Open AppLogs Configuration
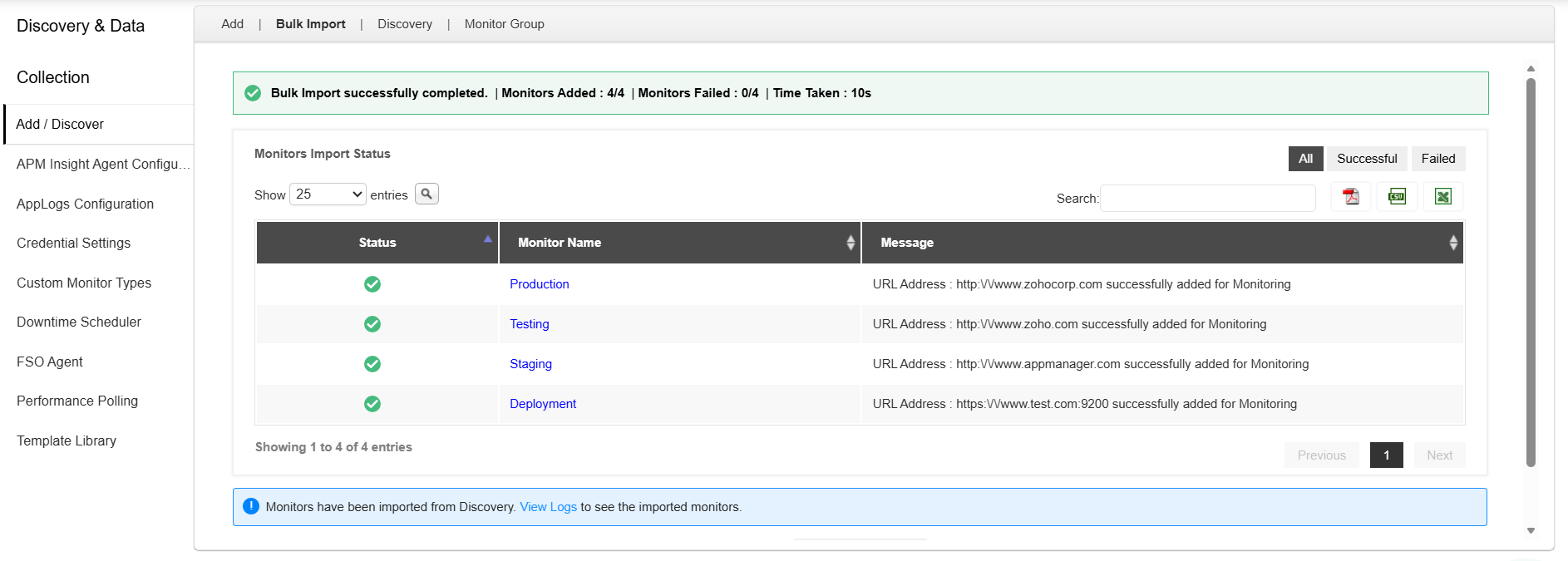This screenshot has width=1568, height=561. click(85, 204)
